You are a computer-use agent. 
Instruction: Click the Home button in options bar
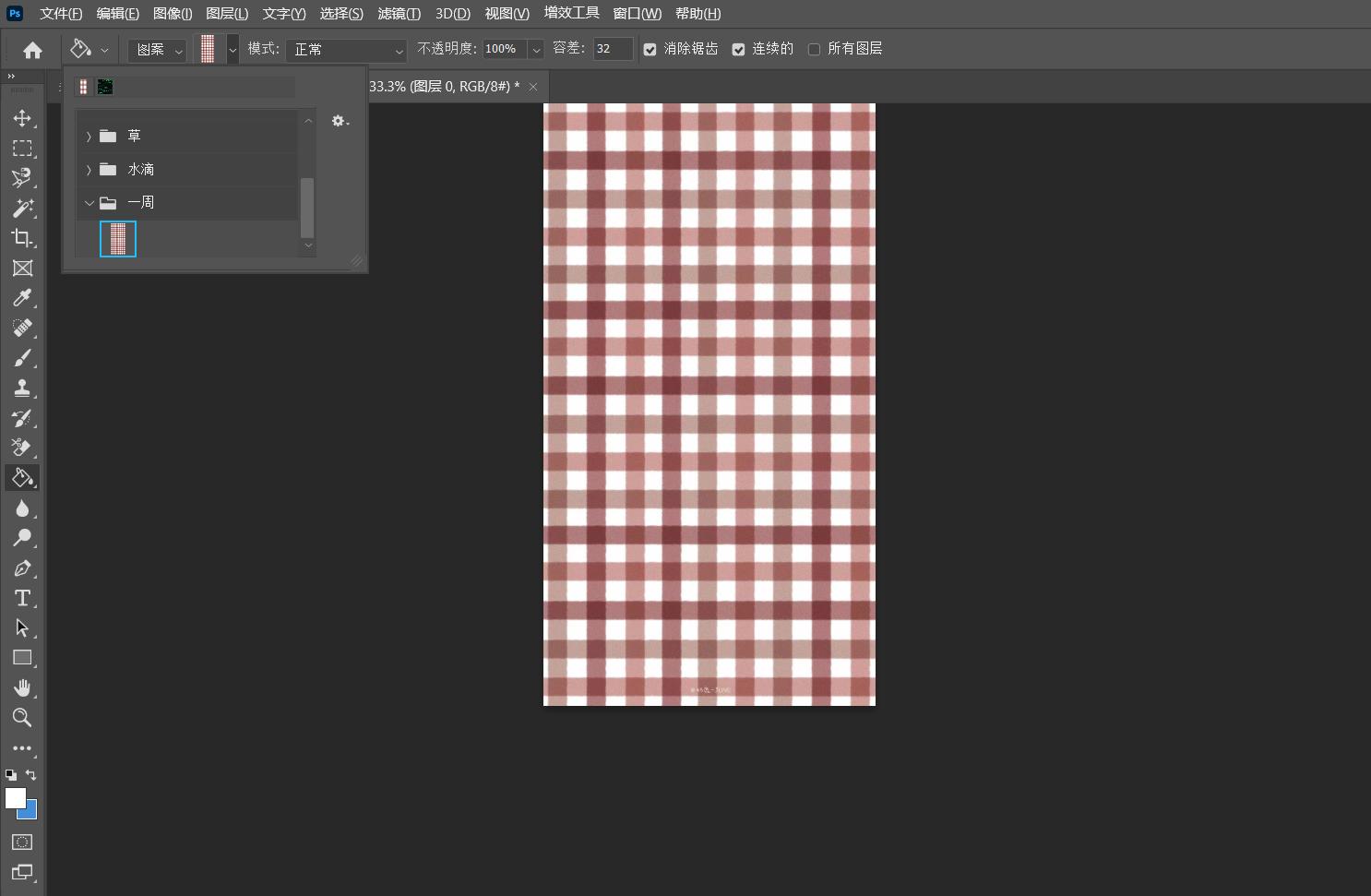click(x=32, y=50)
